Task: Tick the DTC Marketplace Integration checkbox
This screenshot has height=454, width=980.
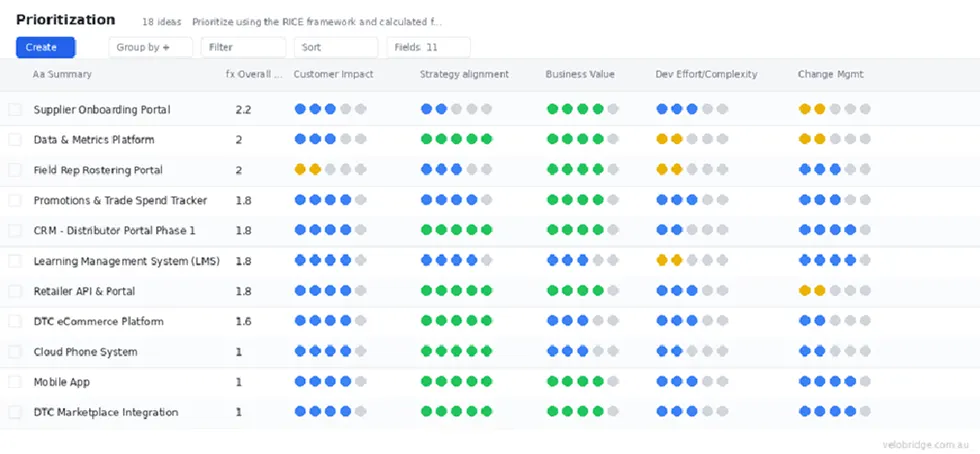Action: (x=15, y=412)
